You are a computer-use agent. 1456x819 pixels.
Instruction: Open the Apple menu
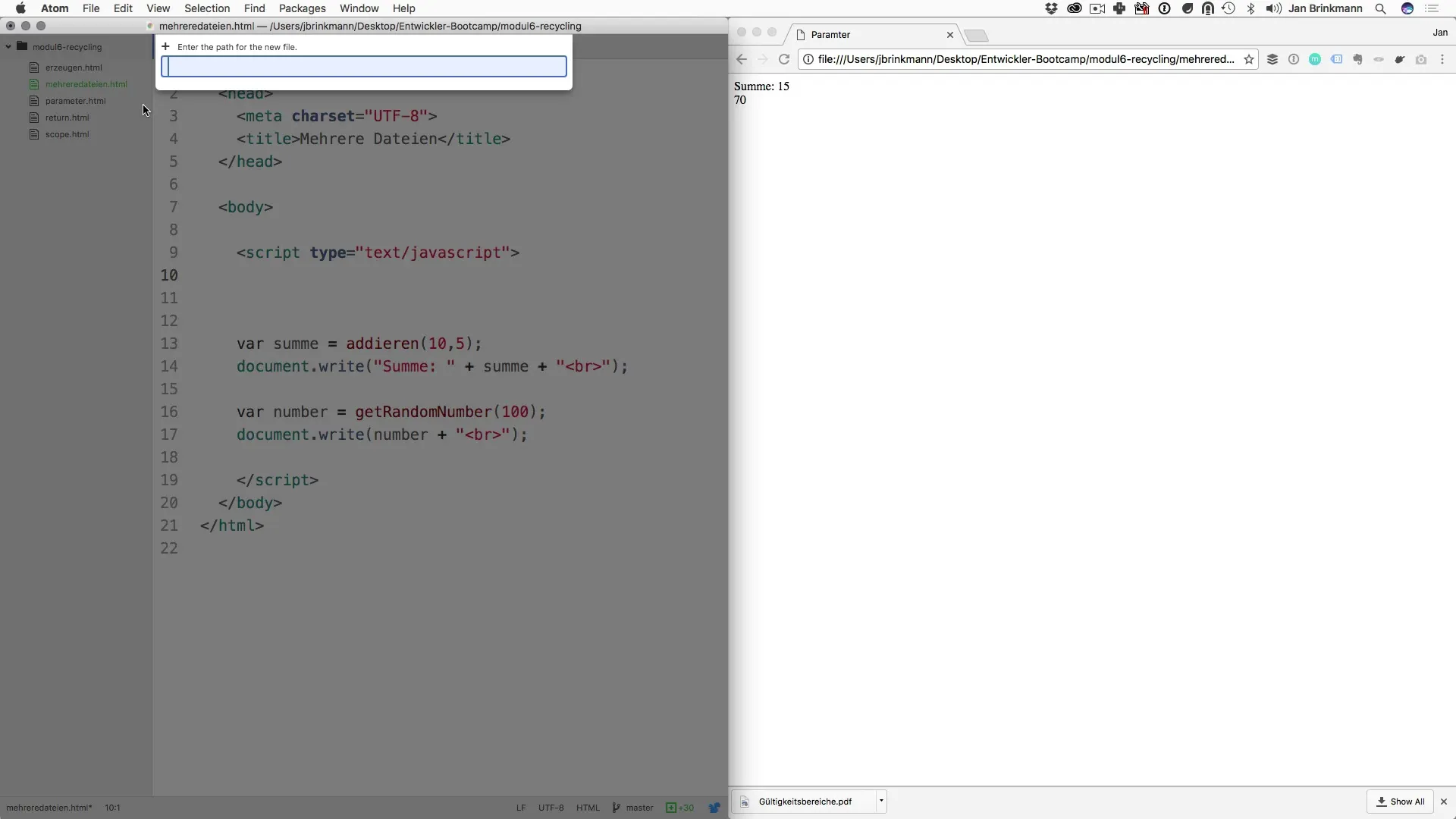pyautogui.click(x=20, y=8)
